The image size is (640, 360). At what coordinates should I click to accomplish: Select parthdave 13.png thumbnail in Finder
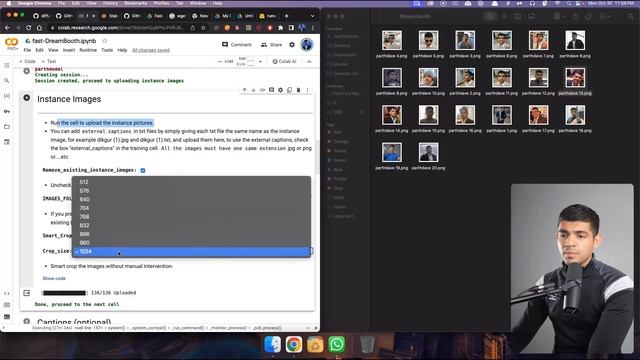575,78
